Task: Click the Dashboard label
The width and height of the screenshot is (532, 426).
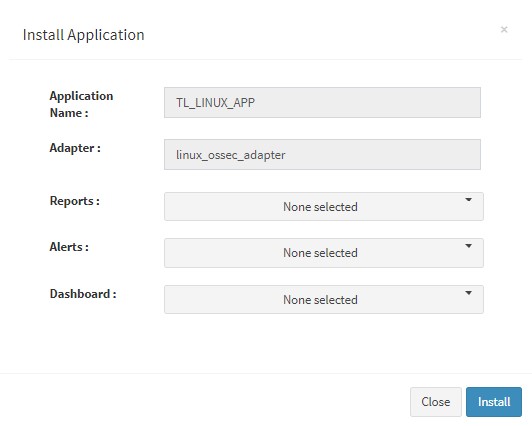Action: [83, 294]
